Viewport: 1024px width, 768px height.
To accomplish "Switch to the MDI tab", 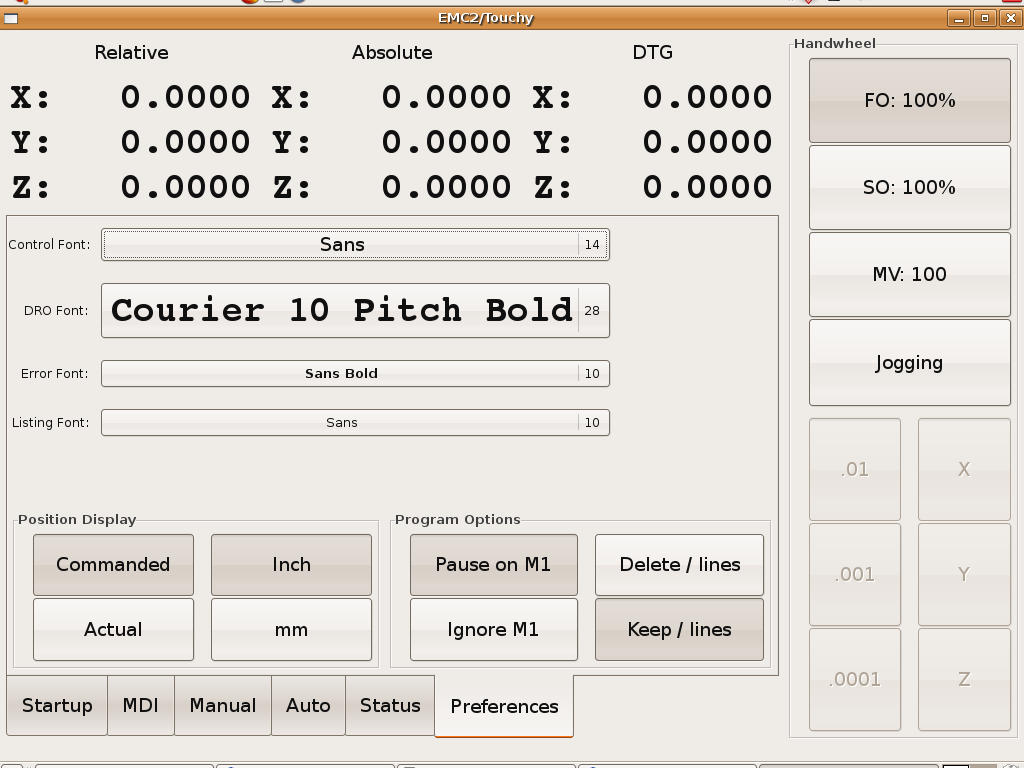I will [x=140, y=705].
